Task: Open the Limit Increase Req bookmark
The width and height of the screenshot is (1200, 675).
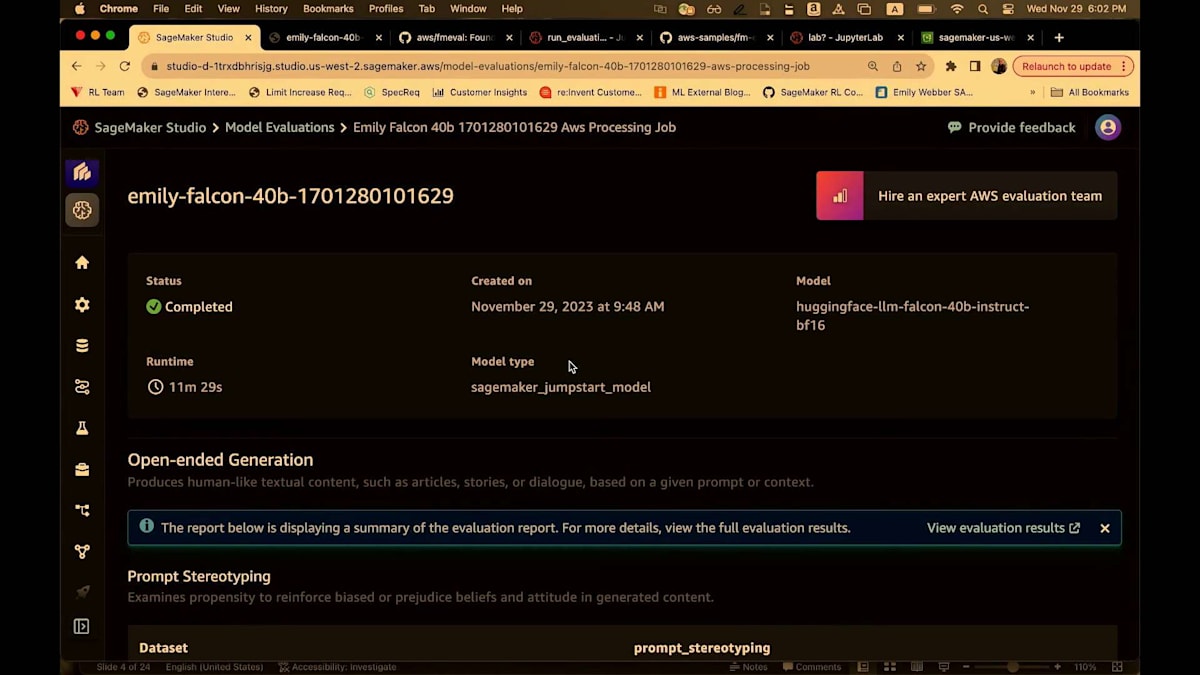Action: [300, 92]
